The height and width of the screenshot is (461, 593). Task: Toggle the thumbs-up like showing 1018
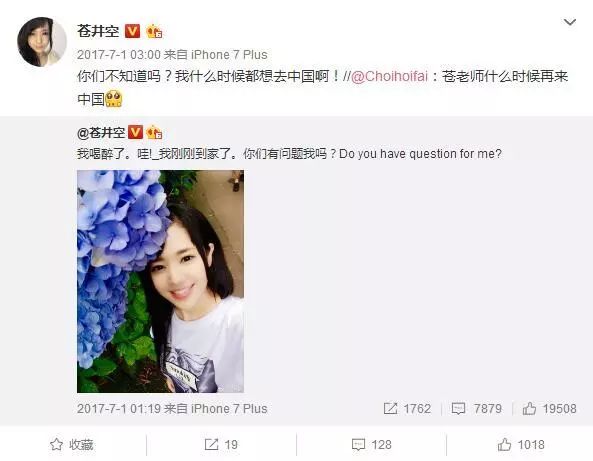(521, 445)
